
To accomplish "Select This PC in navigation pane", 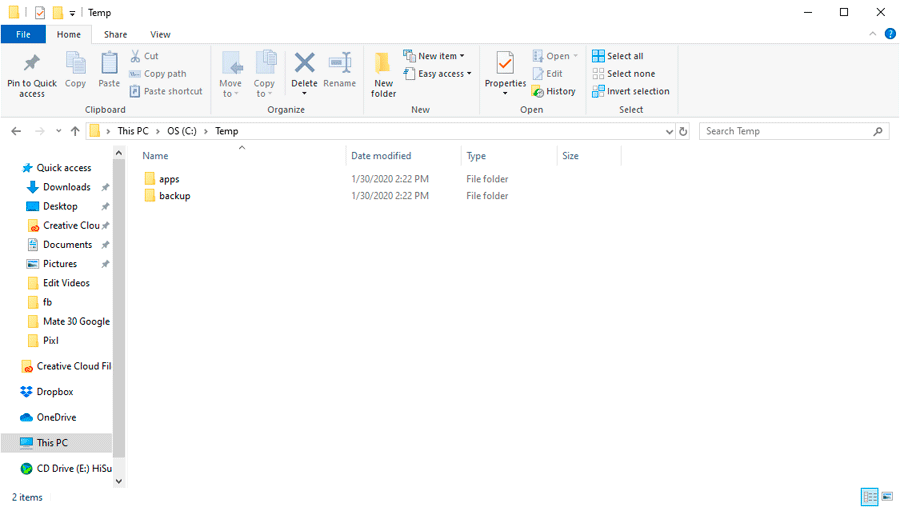I will pyautogui.click(x=56, y=443).
